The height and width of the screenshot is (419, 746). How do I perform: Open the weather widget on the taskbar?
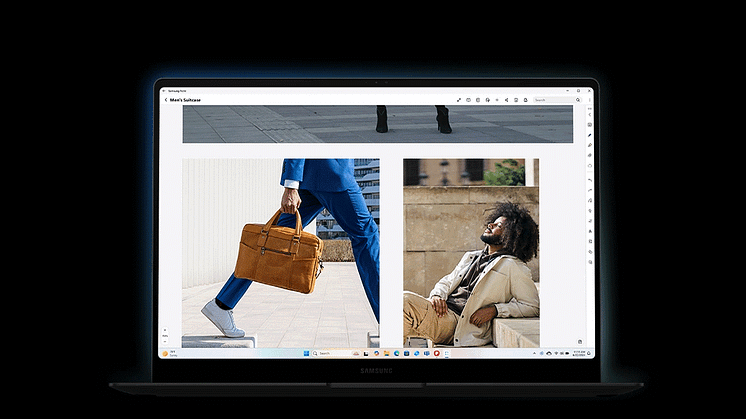click(x=168, y=353)
